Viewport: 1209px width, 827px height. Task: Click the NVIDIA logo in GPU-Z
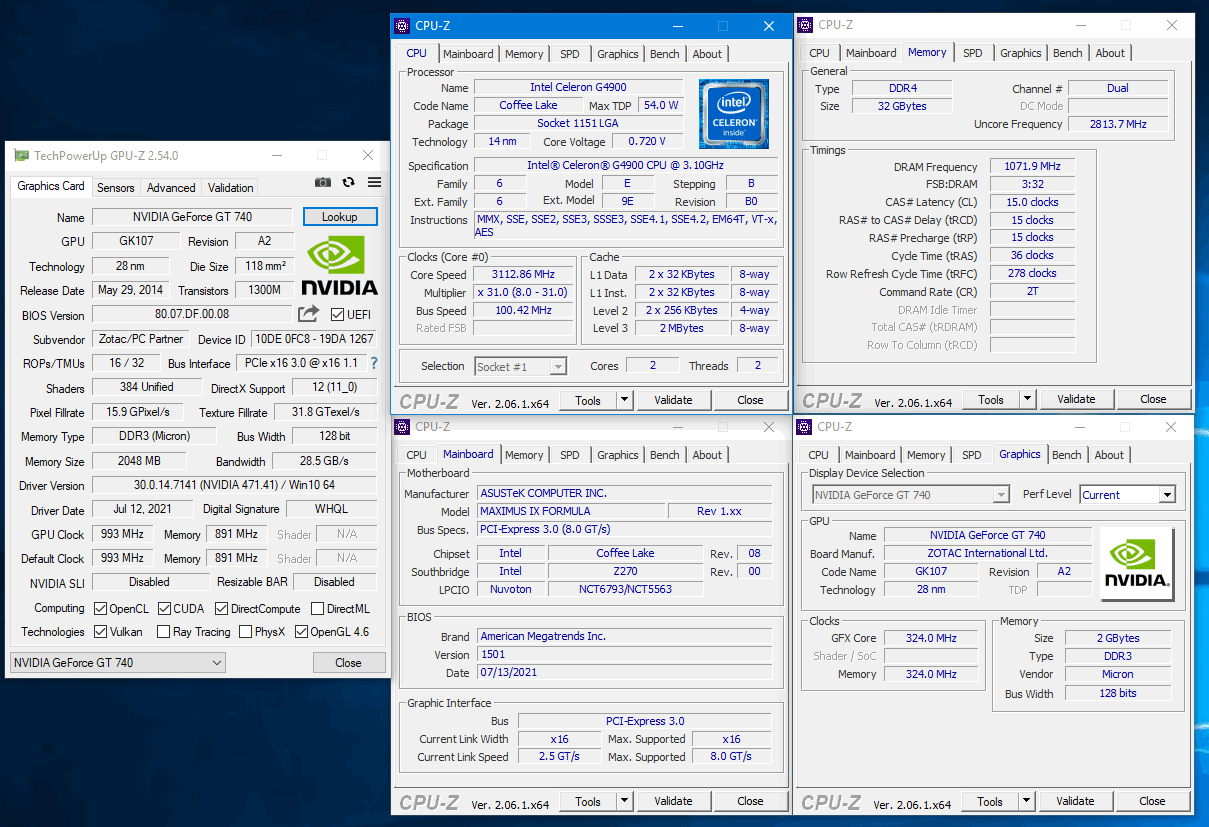coord(339,266)
